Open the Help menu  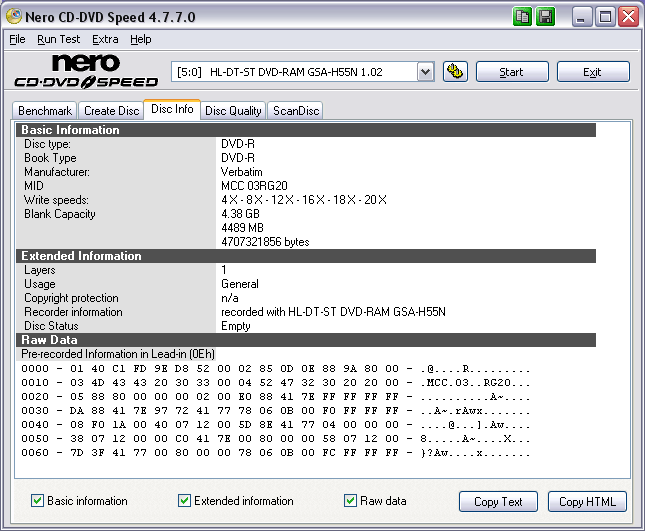141,39
